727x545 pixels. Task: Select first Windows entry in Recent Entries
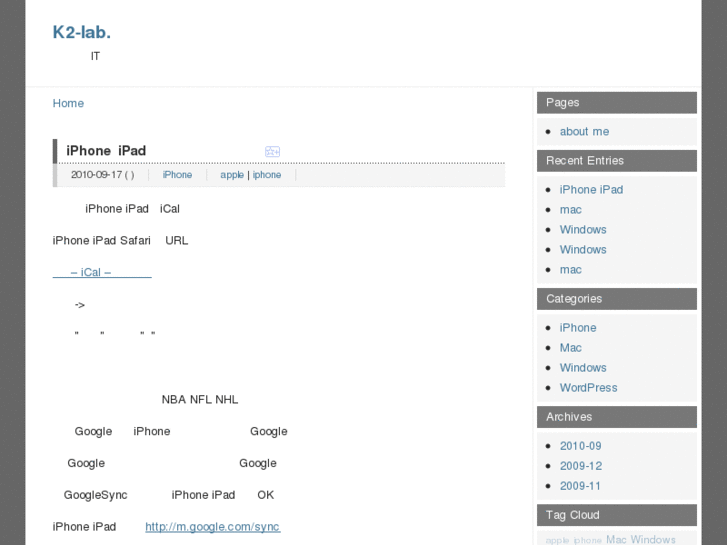[583, 230]
